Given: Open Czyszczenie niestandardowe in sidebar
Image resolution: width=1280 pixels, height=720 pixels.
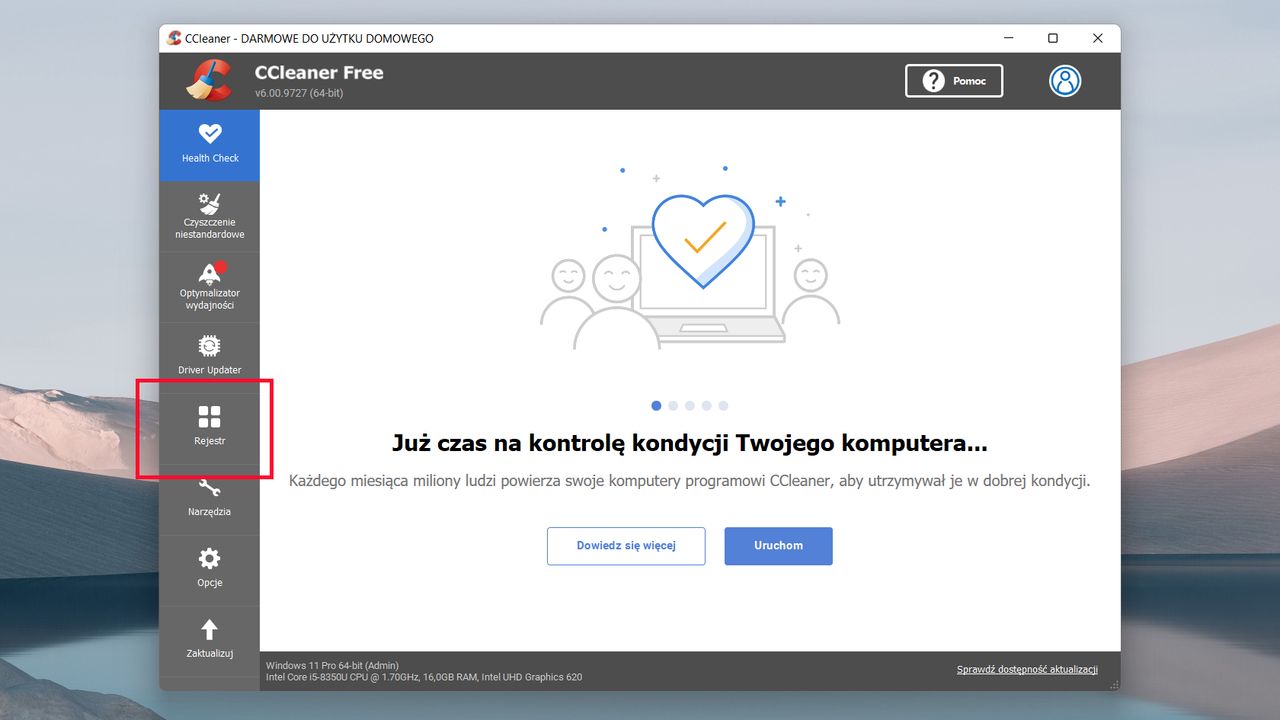Looking at the screenshot, I should [x=209, y=216].
